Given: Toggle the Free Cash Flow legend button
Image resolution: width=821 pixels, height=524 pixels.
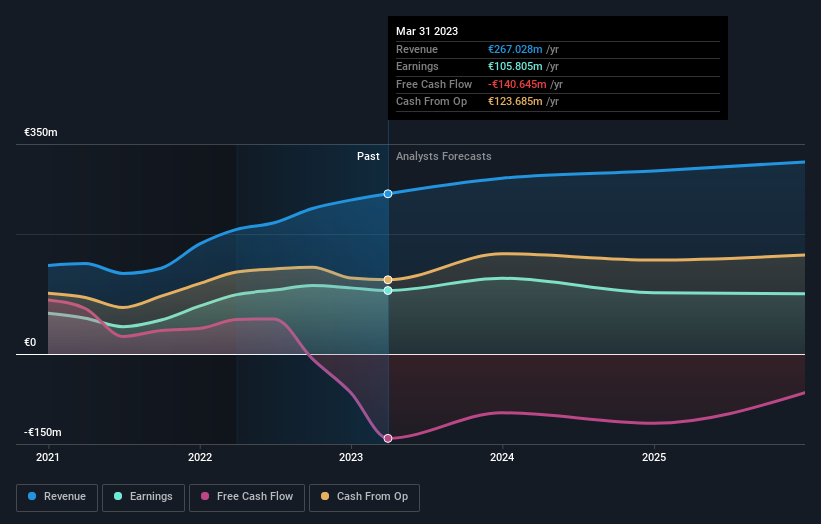Looking at the screenshot, I should 247,497.
